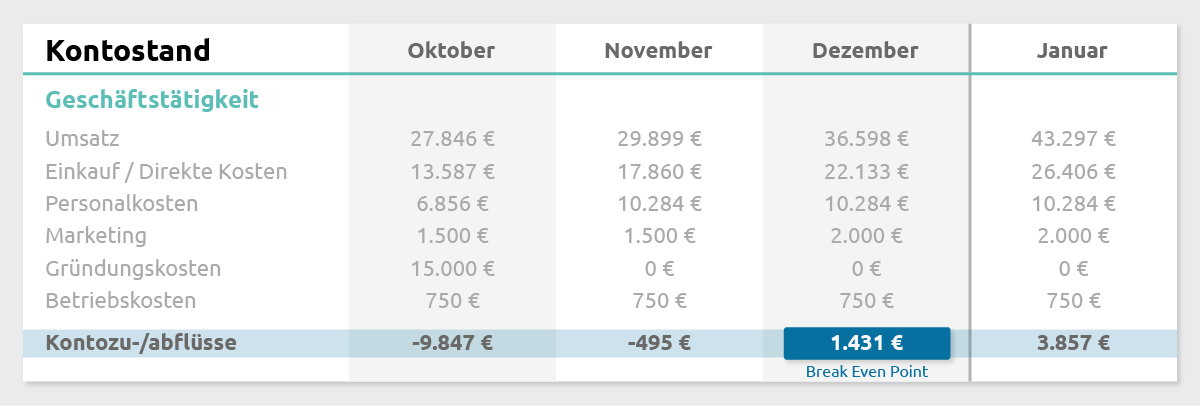Select the Januar column header
The width and height of the screenshot is (1200, 406).
[1072, 50]
